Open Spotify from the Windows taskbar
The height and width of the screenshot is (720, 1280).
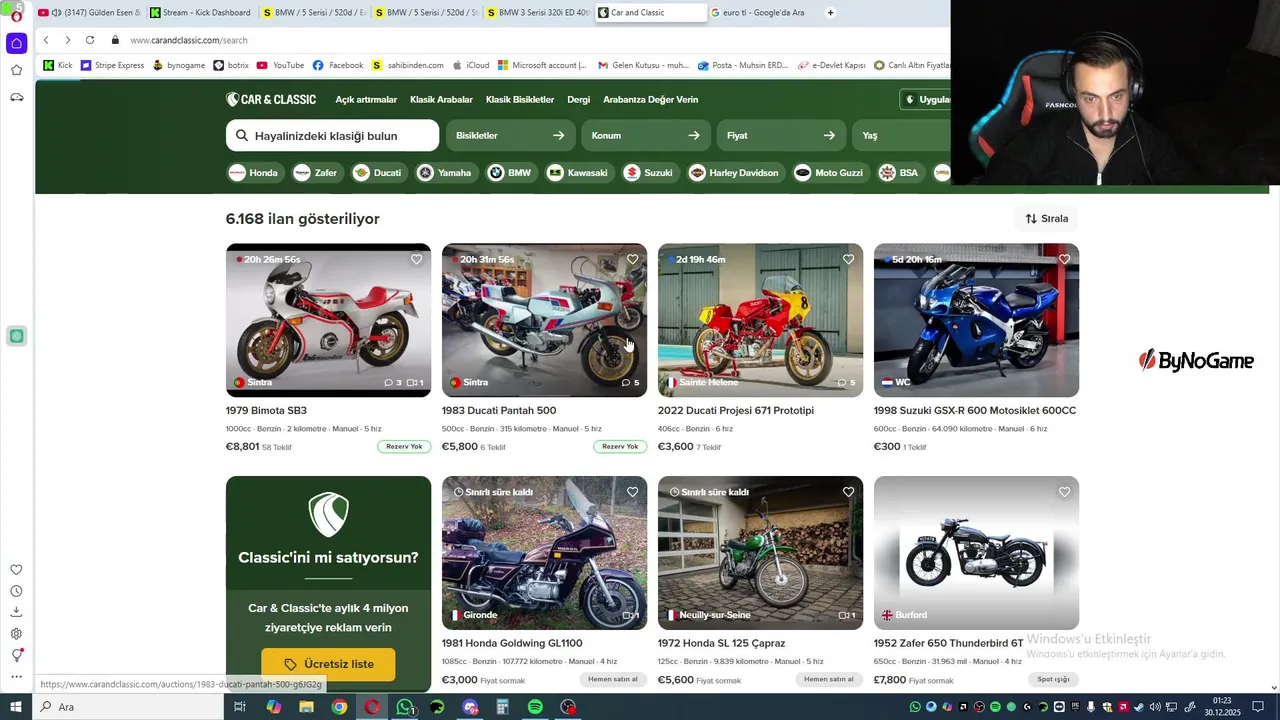tap(535, 707)
